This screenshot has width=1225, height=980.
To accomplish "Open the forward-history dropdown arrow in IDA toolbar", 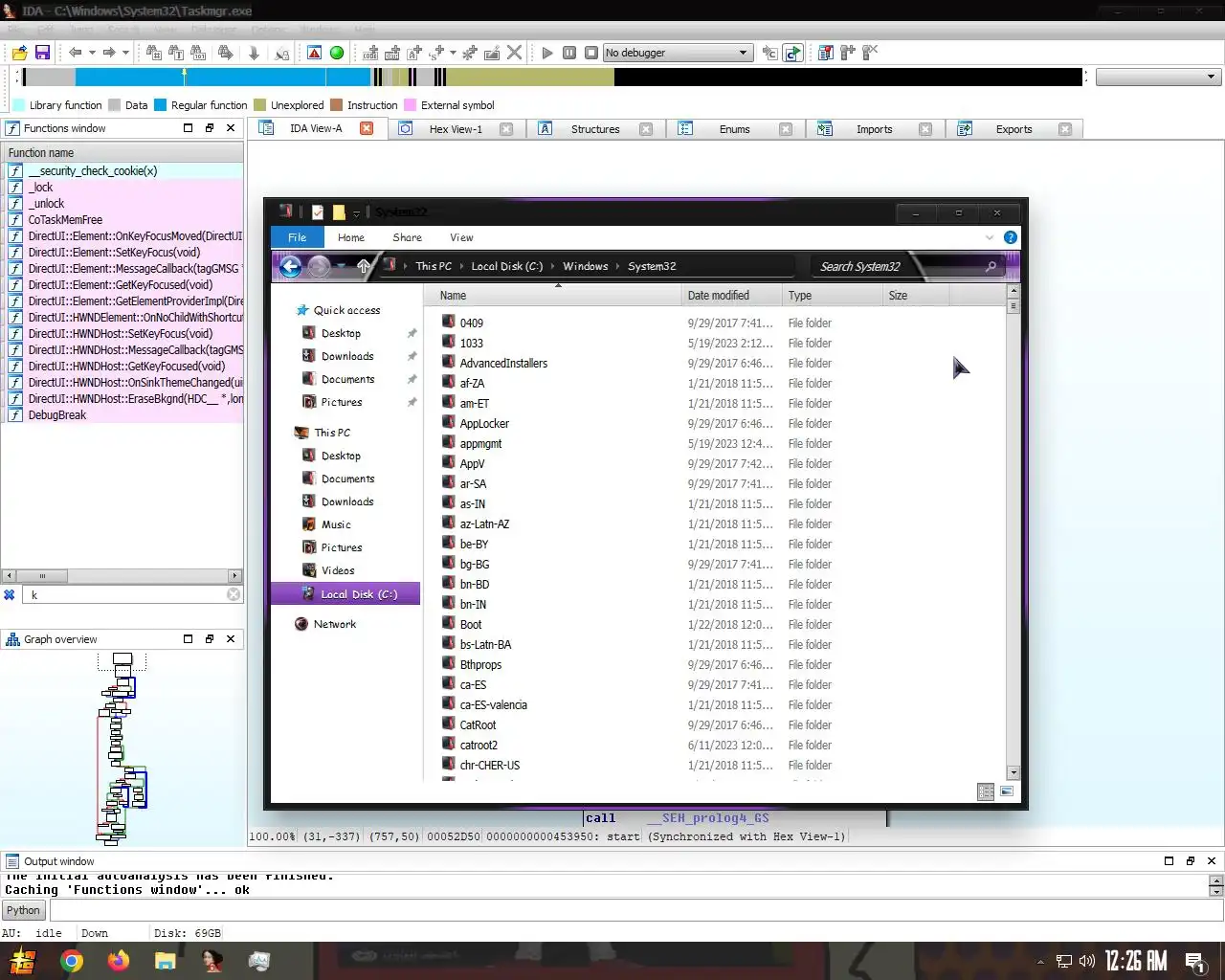I will pos(125,53).
